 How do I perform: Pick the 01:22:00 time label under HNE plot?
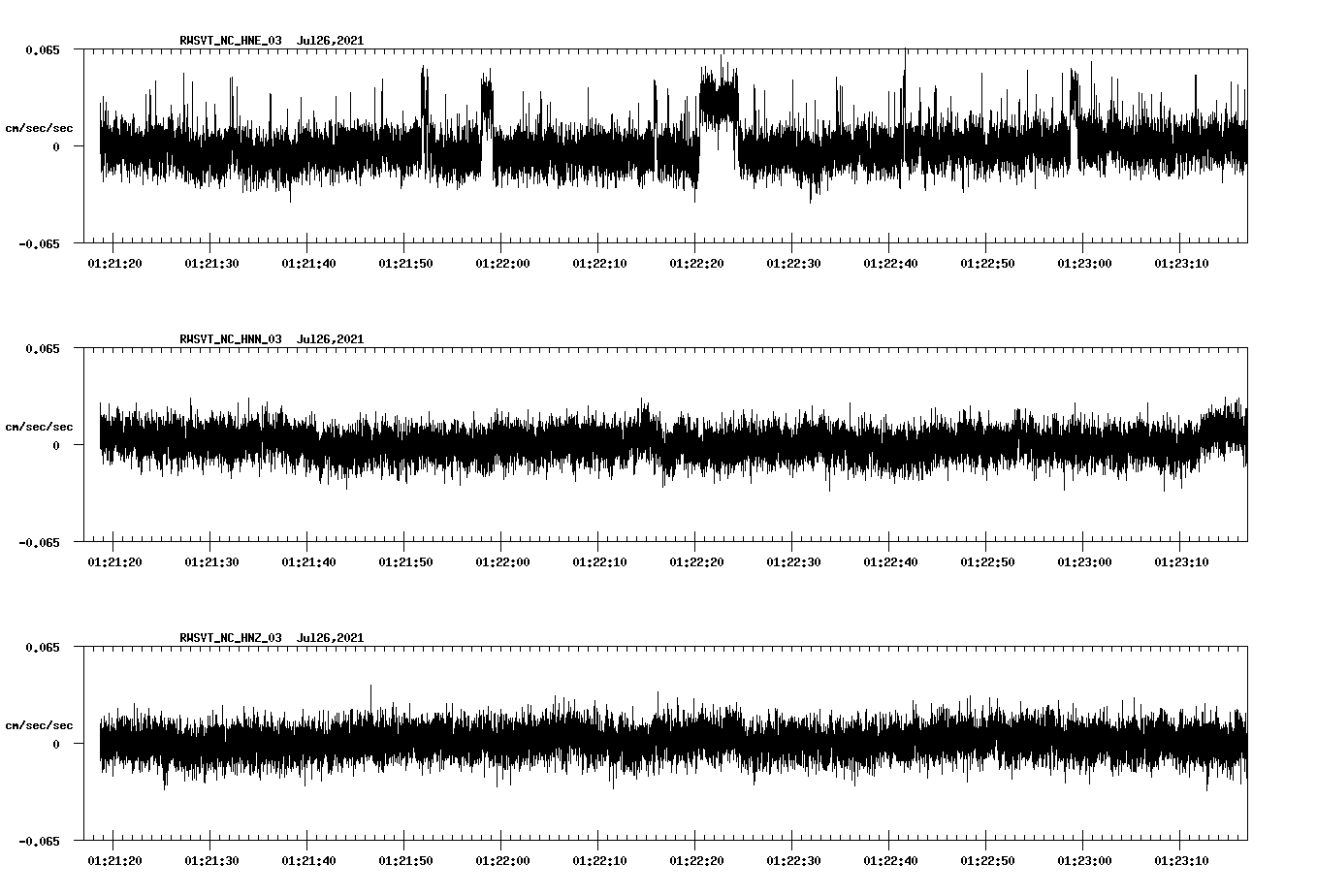[502, 264]
